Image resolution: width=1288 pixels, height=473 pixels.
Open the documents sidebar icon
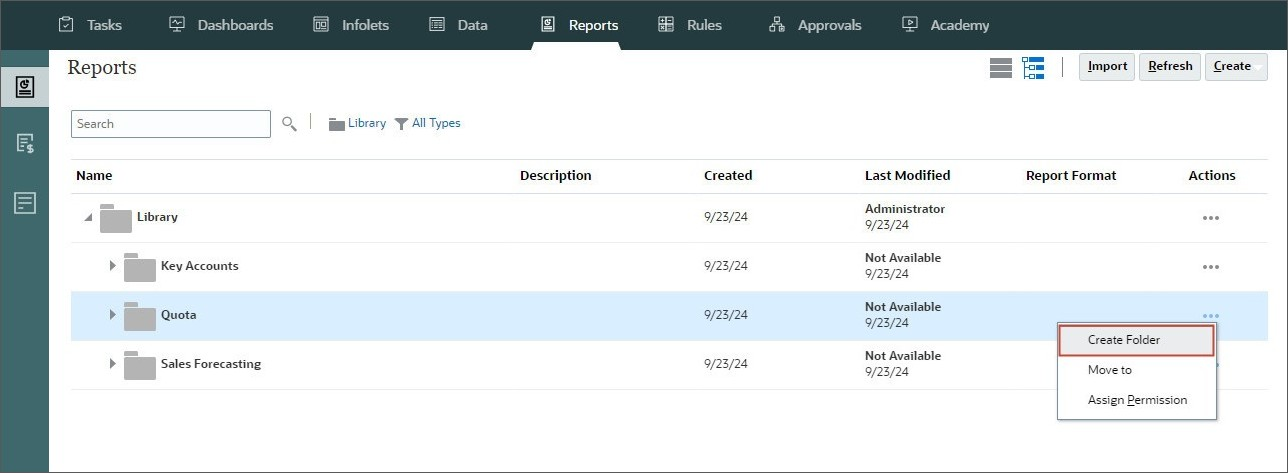(x=25, y=202)
